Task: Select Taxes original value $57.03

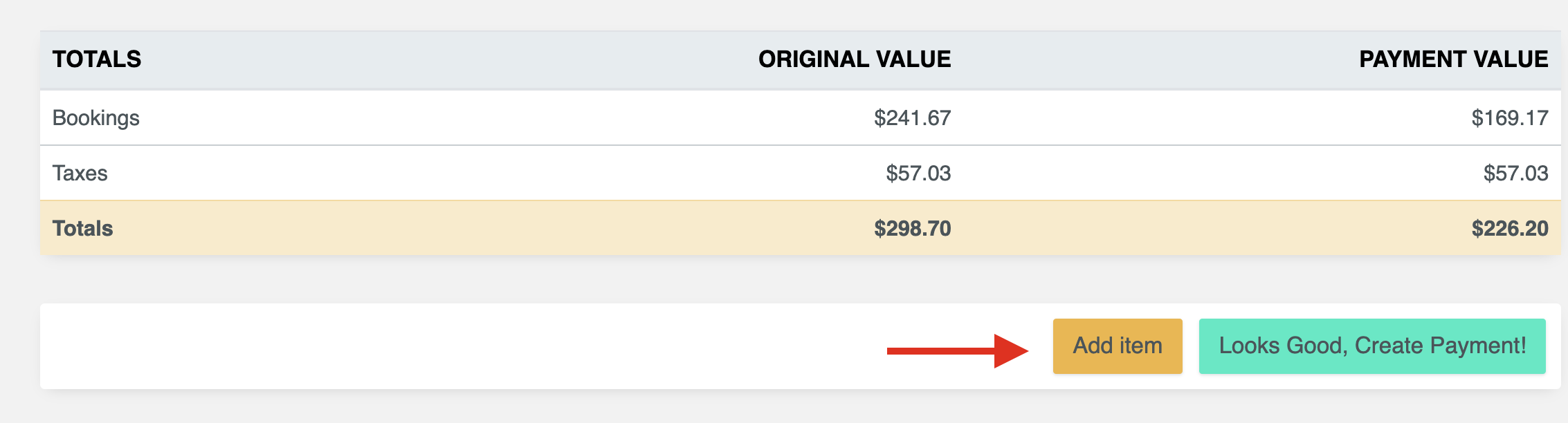Action: pos(918,173)
